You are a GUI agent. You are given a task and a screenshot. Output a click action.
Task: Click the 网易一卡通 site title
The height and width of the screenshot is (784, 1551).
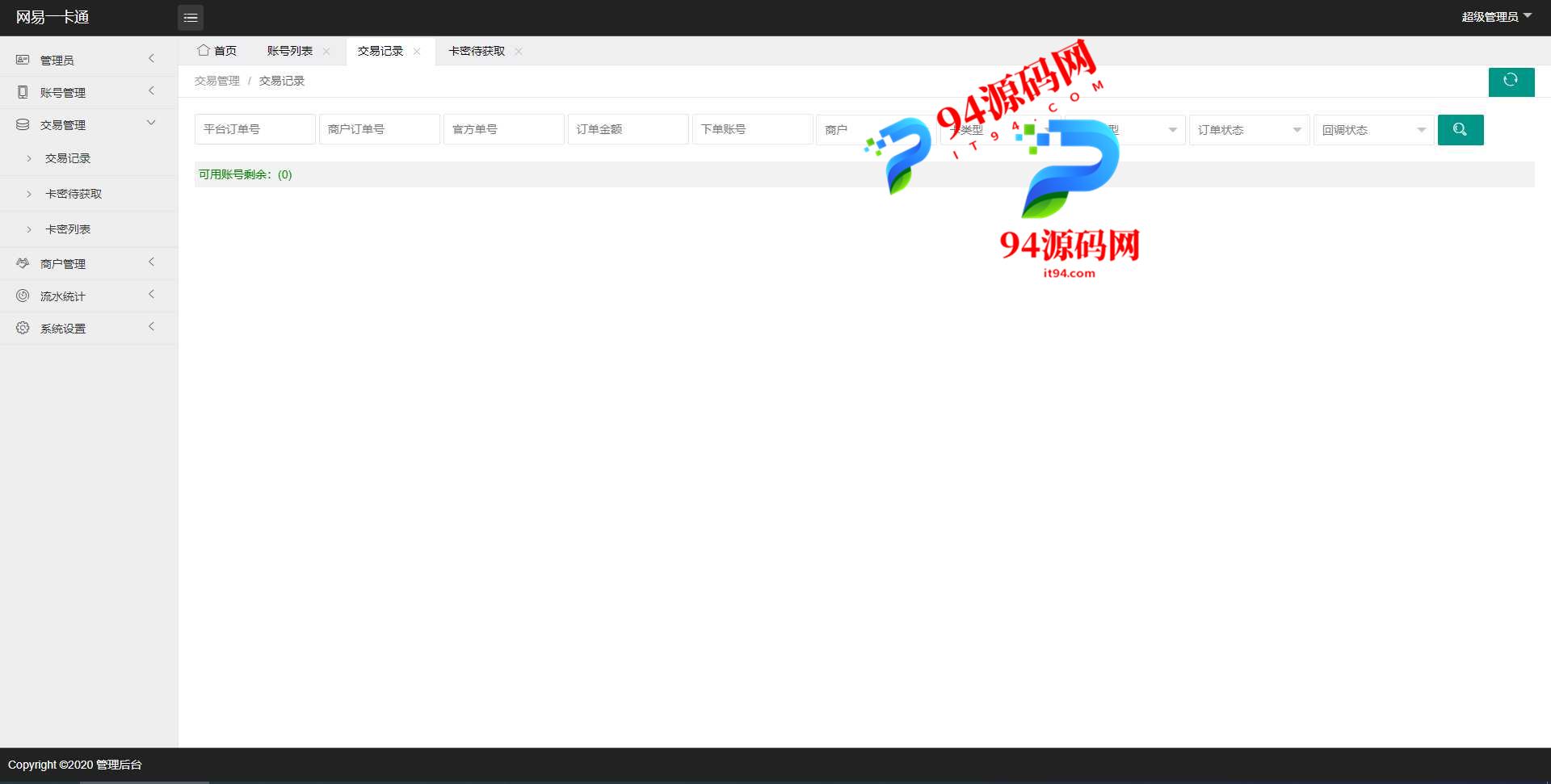coord(53,17)
